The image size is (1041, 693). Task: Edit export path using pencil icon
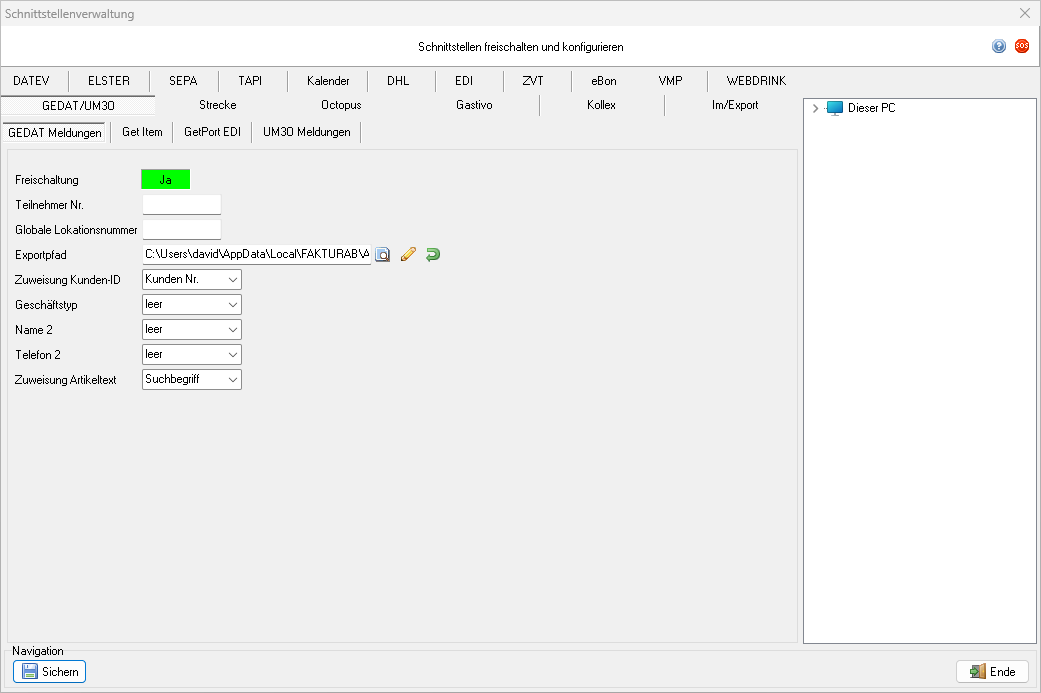pyautogui.click(x=407, y=255)
